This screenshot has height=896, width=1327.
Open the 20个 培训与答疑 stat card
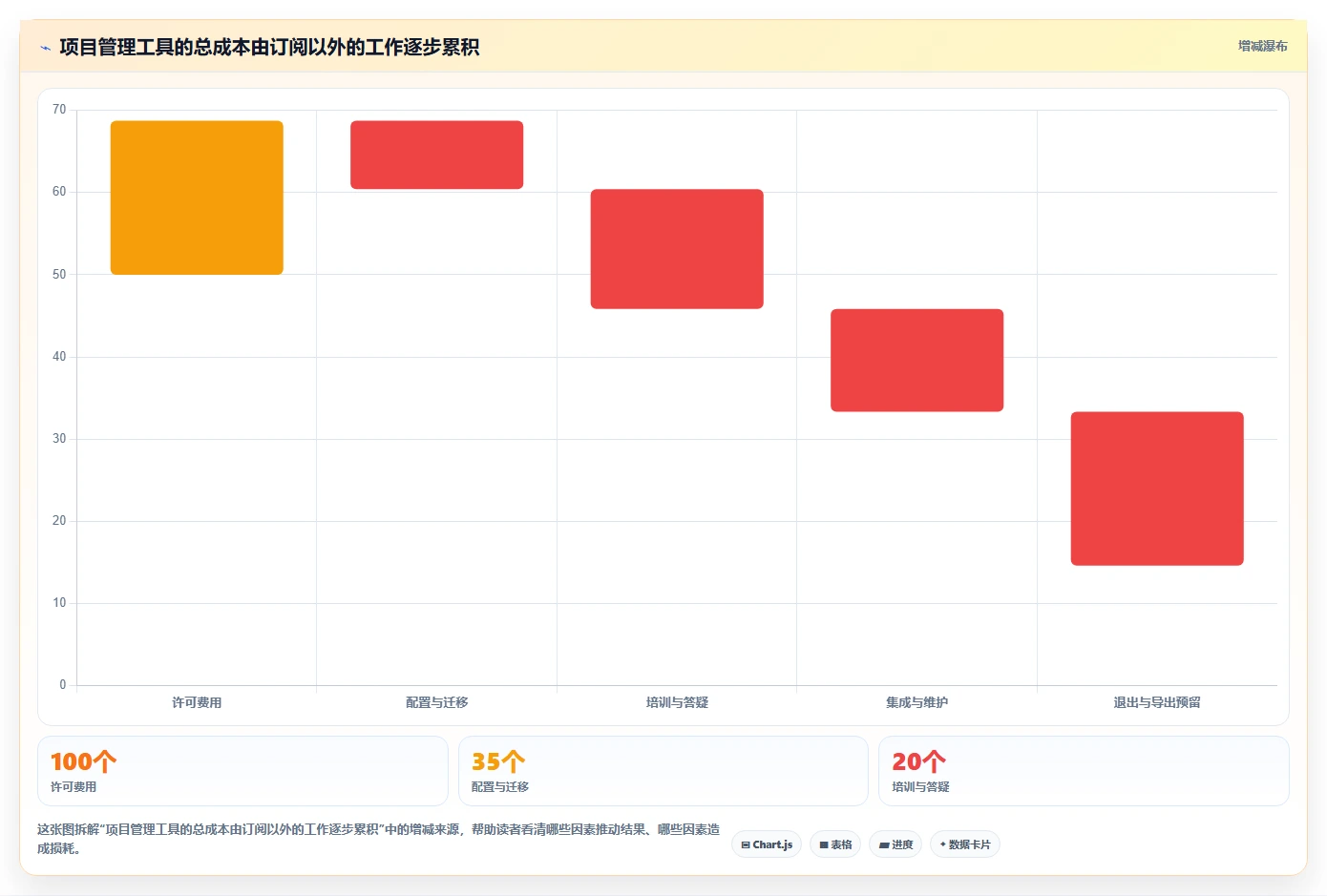(x=1084, y=771)
